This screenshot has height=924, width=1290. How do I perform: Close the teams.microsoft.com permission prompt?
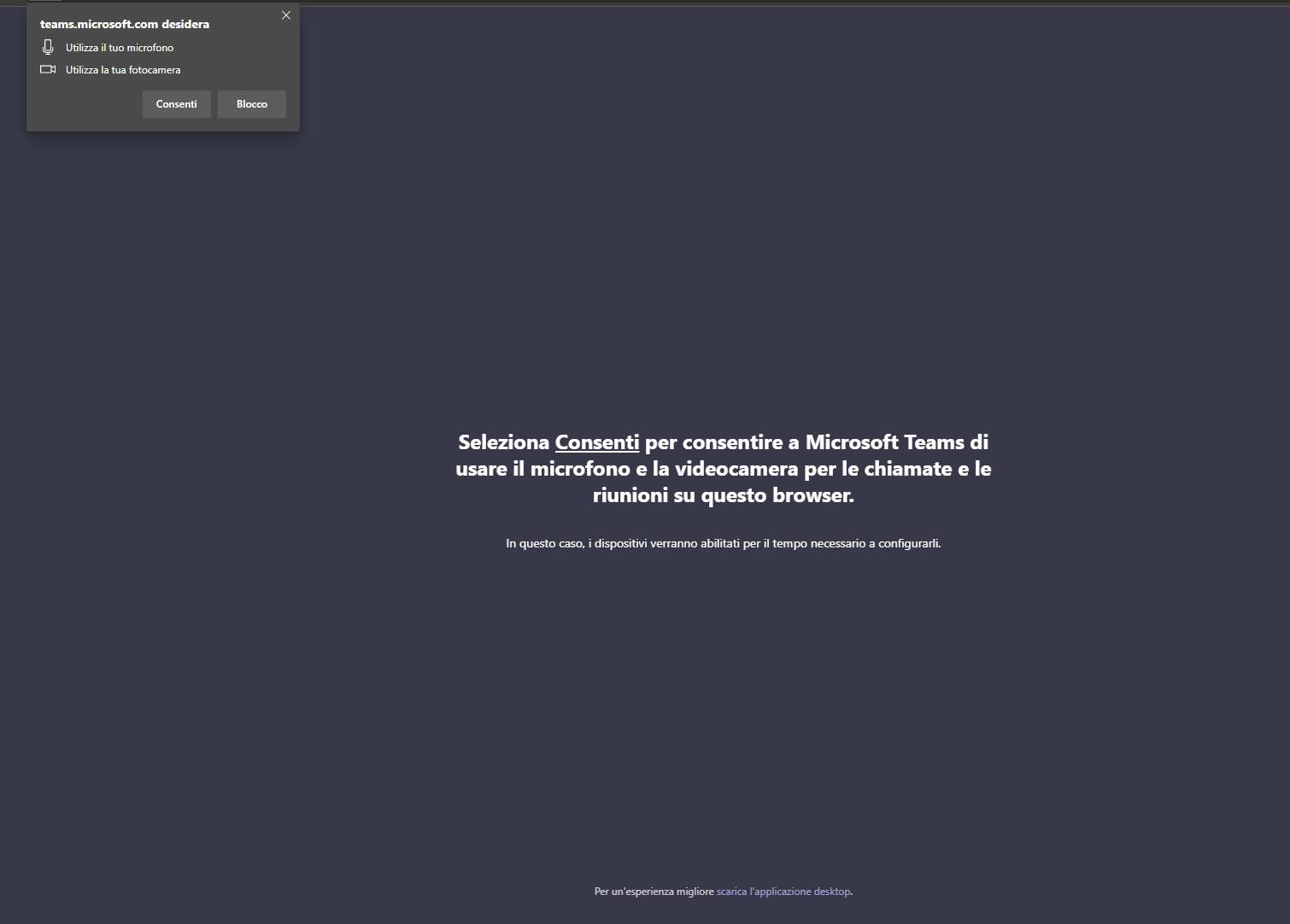pos(286,15)
